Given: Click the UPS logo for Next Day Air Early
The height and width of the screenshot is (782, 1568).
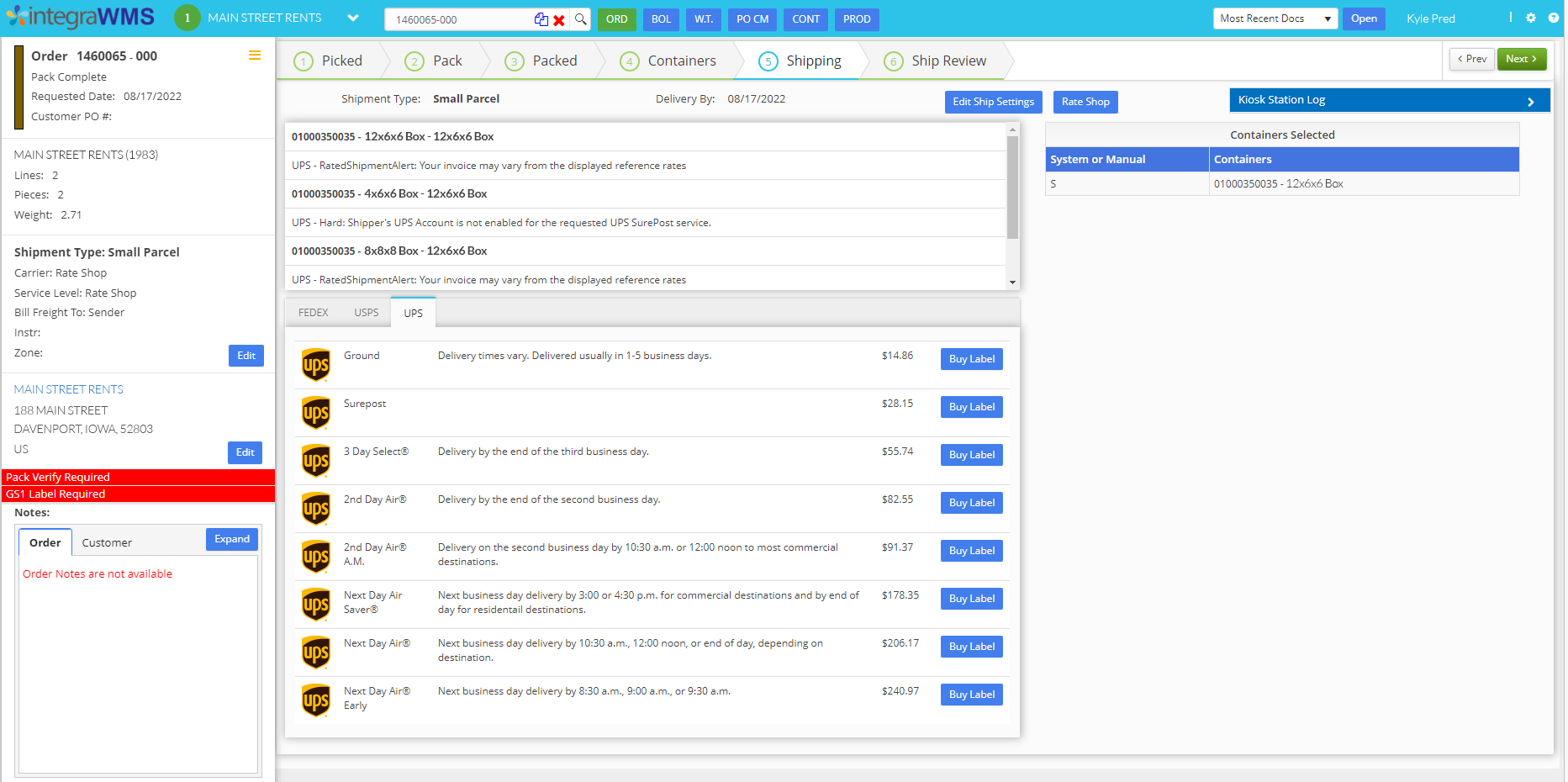Looking at the screenshot, I should coord(316,700).
